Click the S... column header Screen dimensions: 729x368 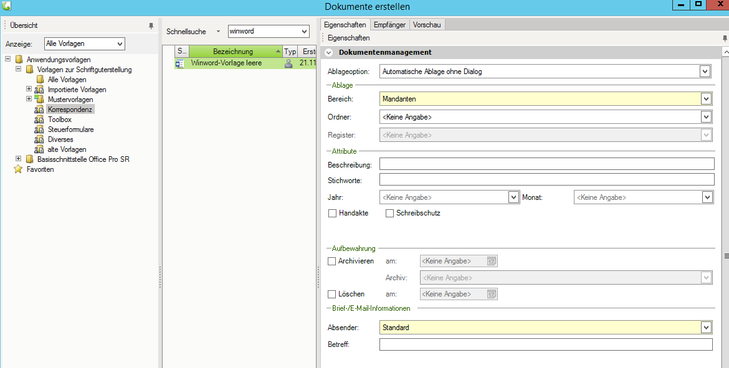[x=182, y=52]
